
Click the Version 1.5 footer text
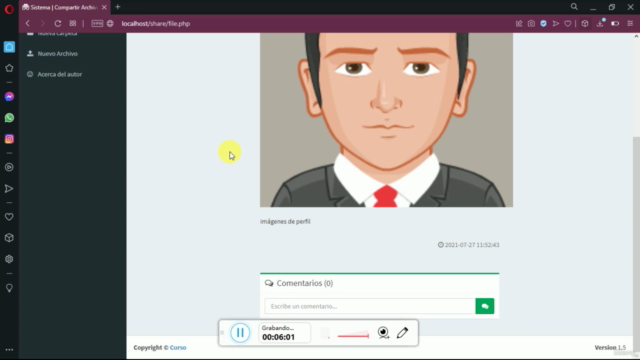tap(610, 348)
